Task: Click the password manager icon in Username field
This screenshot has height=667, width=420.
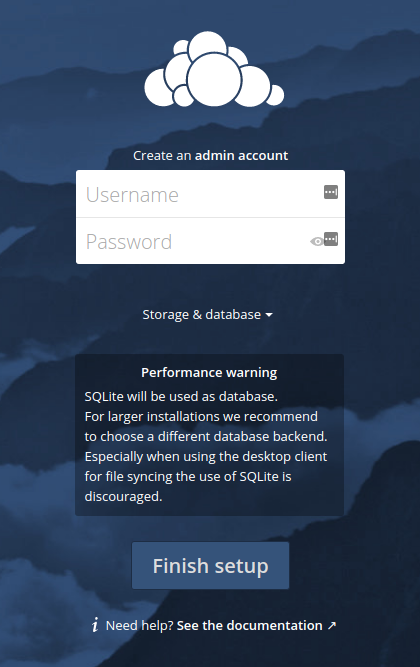Action: click(x=331, y=192)
